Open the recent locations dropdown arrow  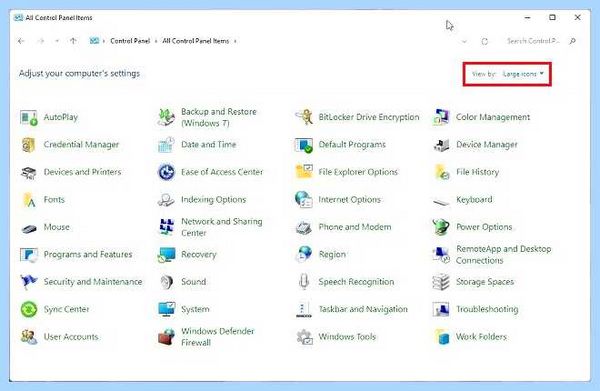(57, 41)
